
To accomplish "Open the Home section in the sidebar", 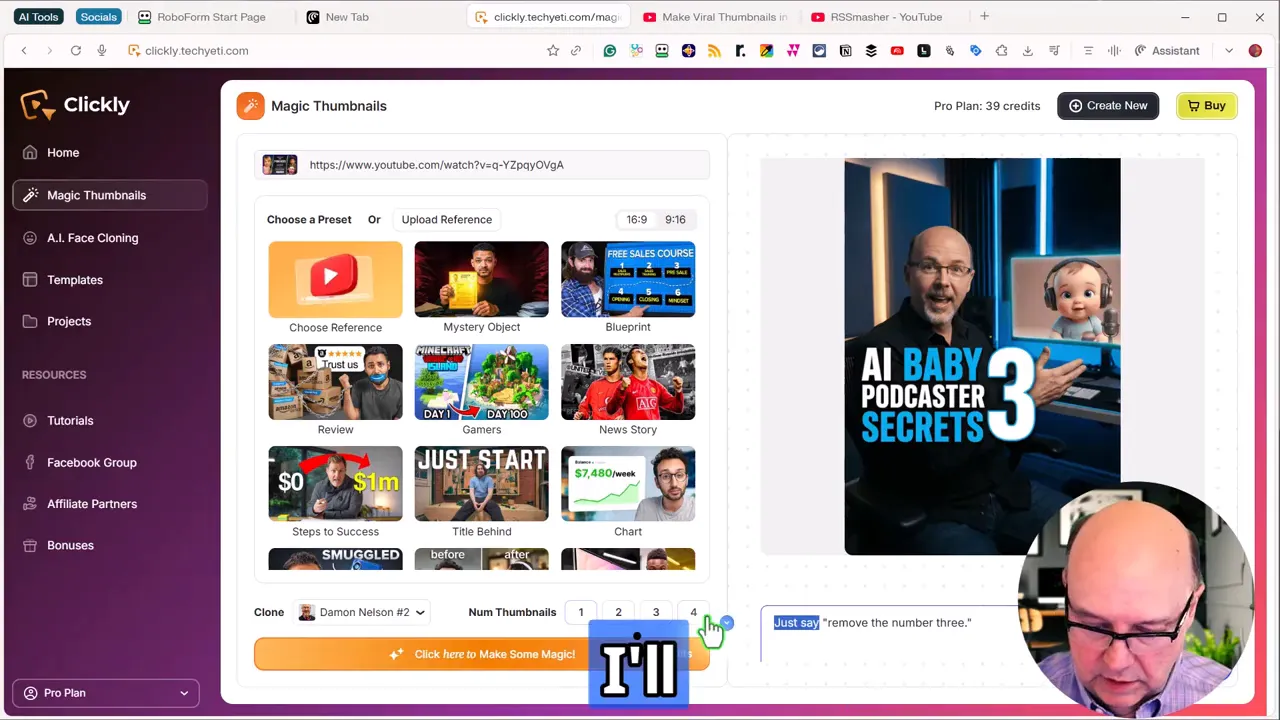I will pos(62,152).
